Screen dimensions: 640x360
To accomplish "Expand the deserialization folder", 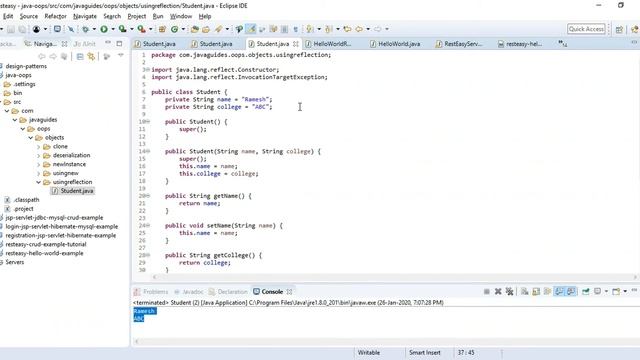I will tap(39, 156).
